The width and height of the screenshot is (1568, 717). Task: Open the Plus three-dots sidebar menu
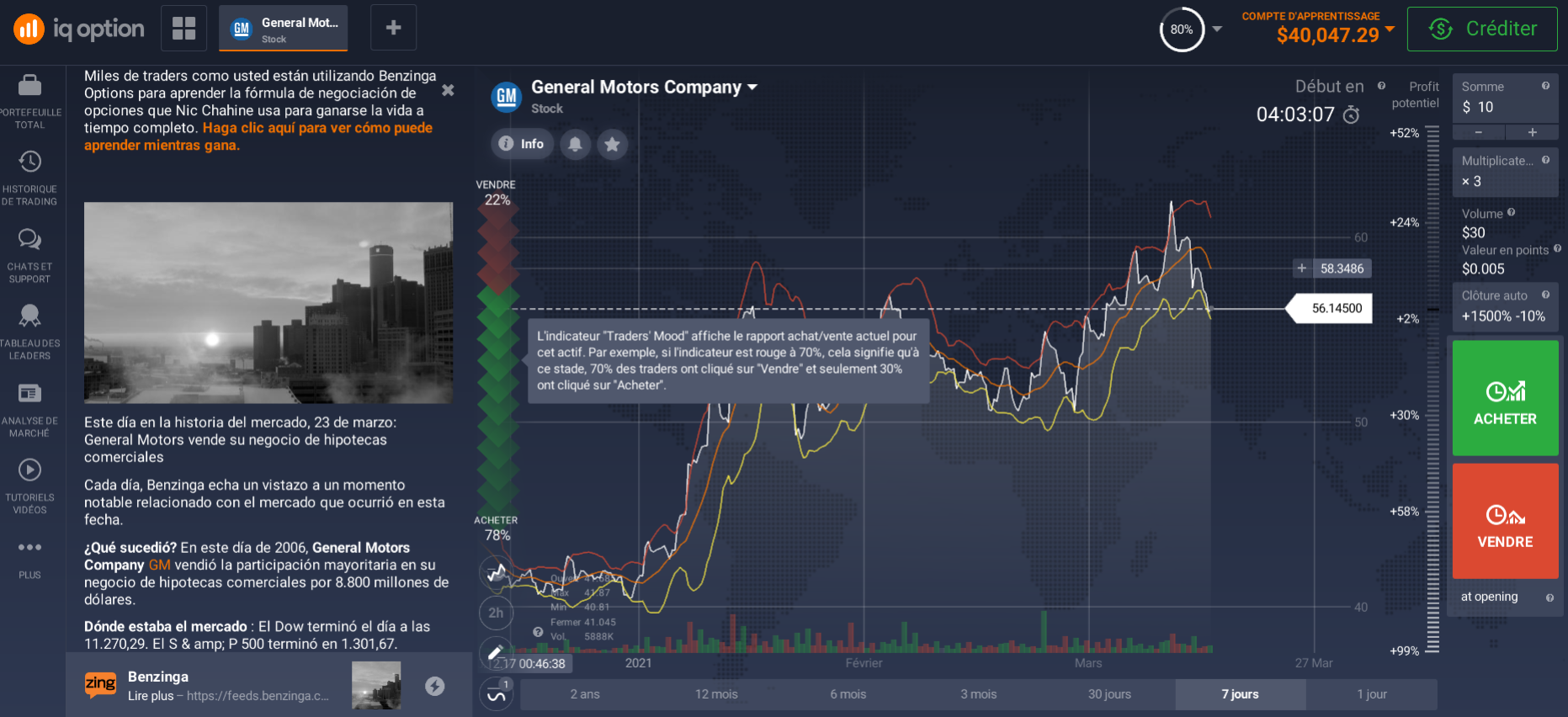point(30,559)
